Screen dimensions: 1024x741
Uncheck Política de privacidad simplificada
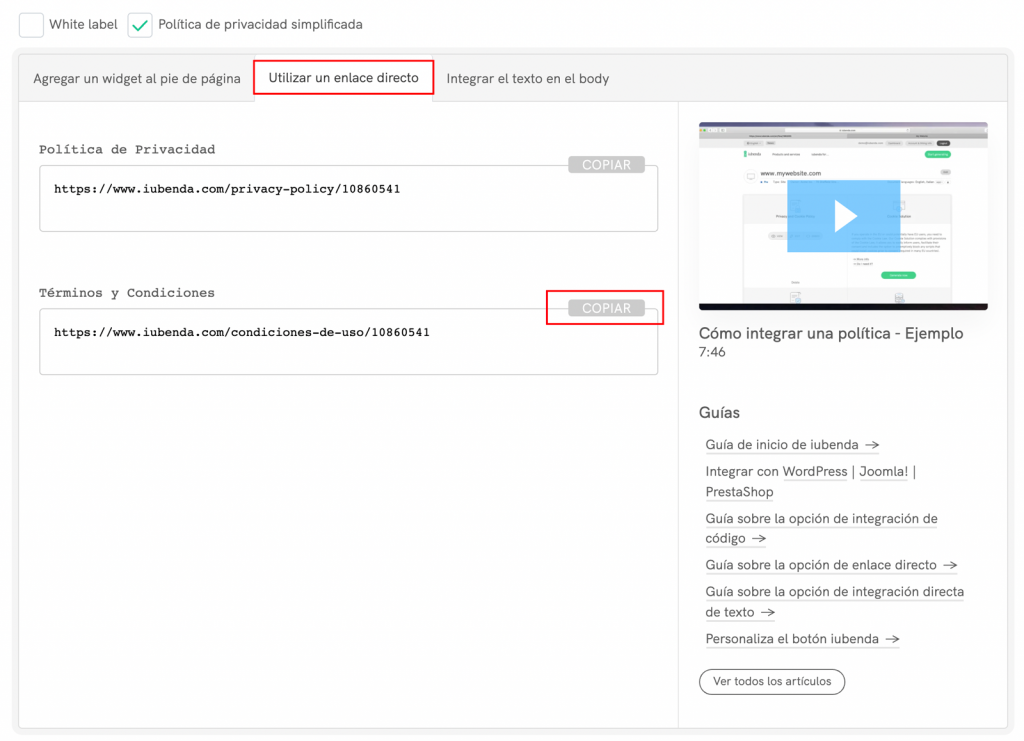pyautogui.click(x=140, y=25)
